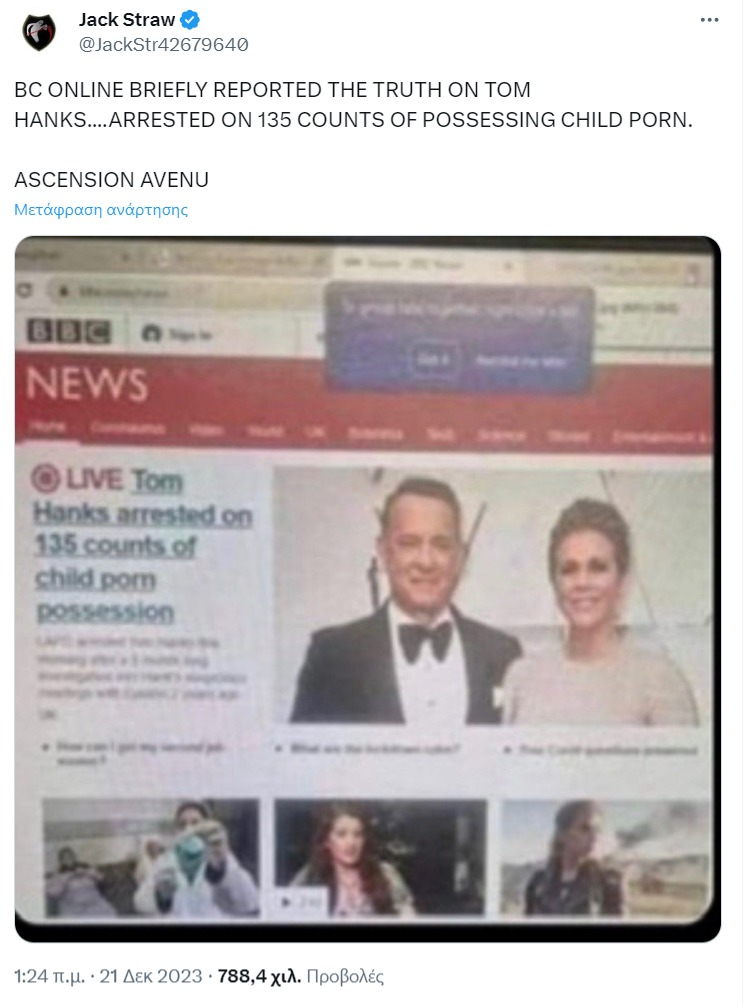Click the address bar padlock icon
747x1005 pixels.
(63, 292)
